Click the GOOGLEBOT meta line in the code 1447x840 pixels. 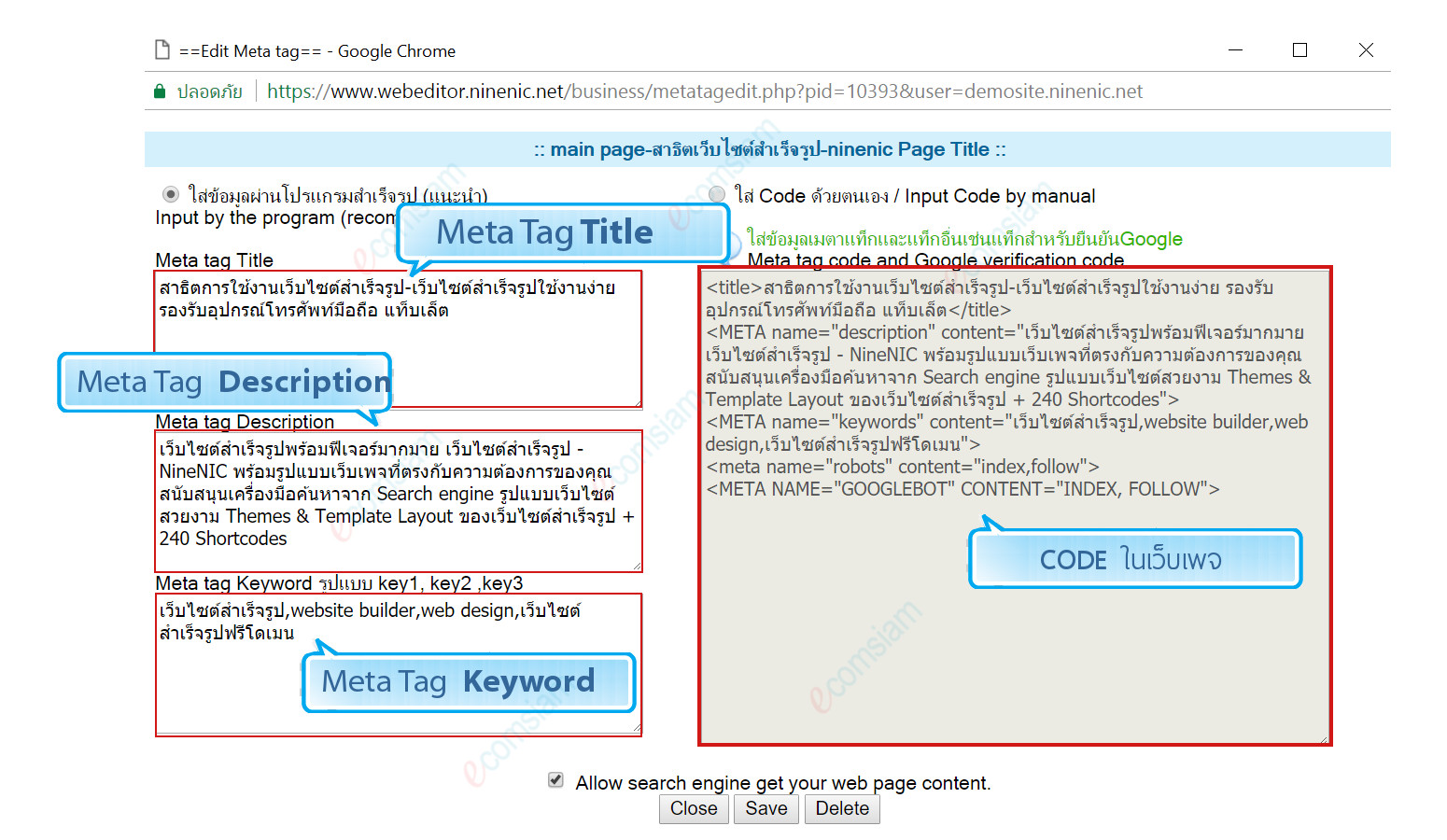click(x=962, y=489)
